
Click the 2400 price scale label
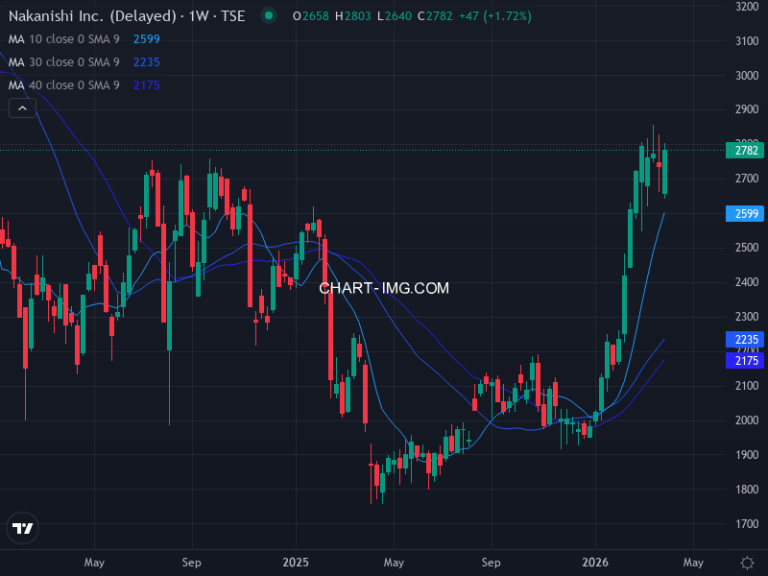click(x=746, y=282)
